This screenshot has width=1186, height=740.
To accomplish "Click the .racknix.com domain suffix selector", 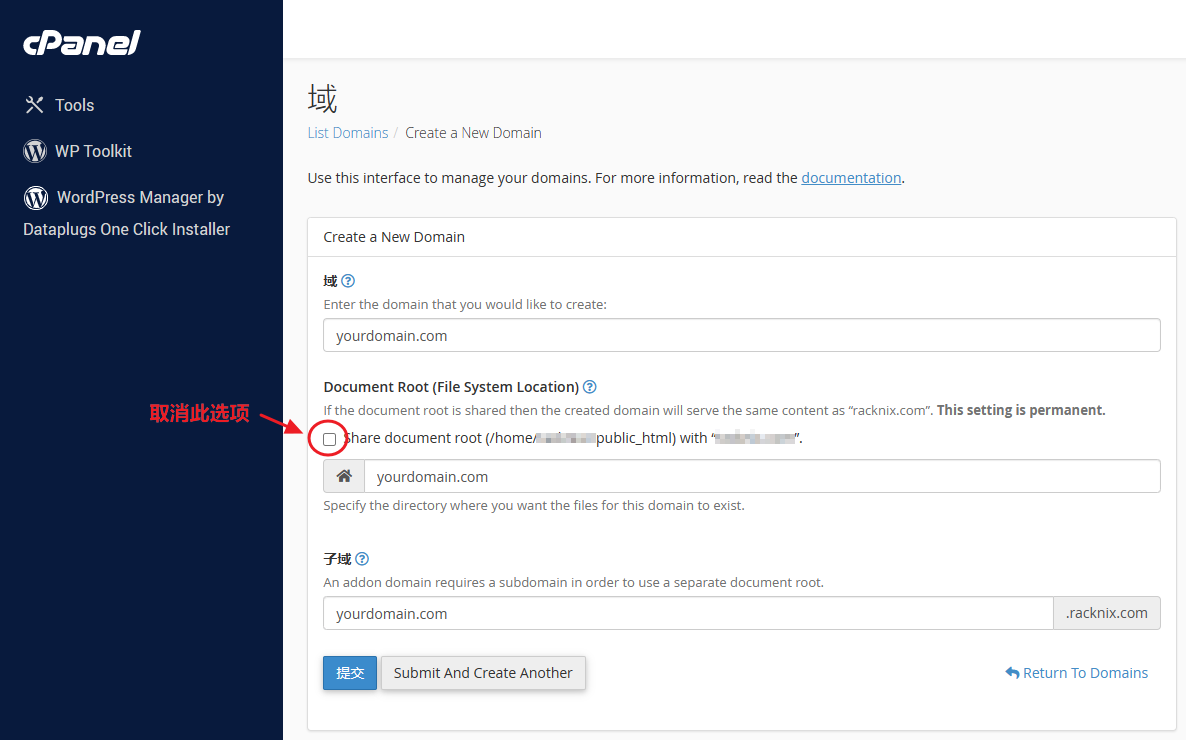I will [x=1106, y=612].
